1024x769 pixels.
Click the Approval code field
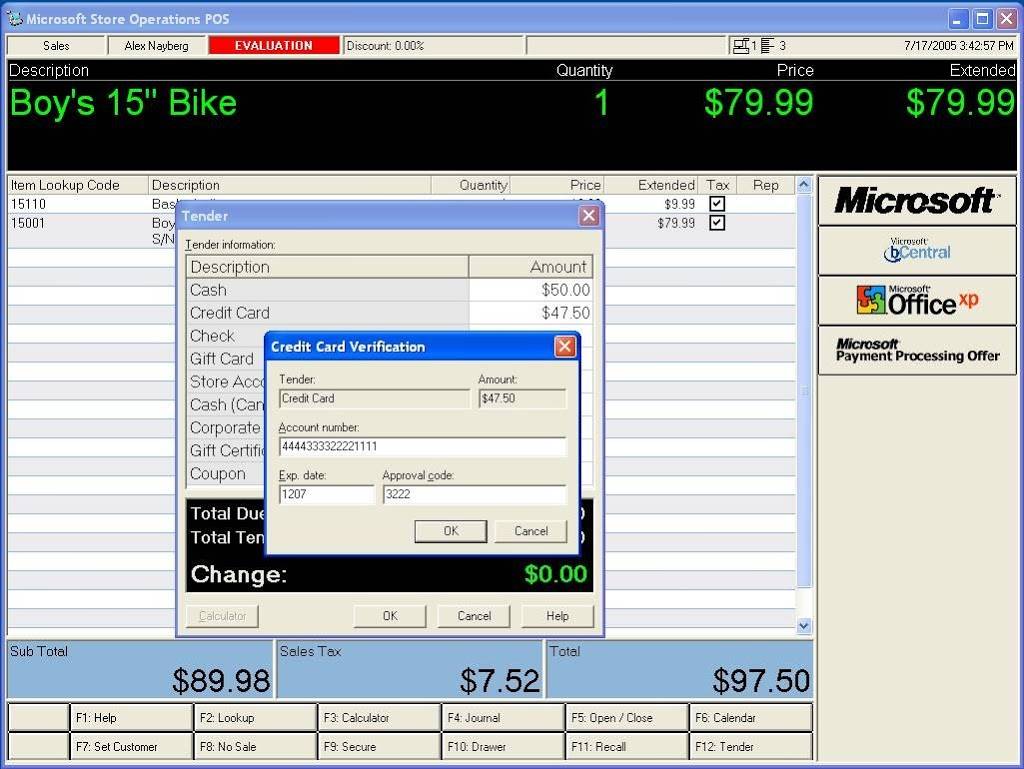[474, 495]
